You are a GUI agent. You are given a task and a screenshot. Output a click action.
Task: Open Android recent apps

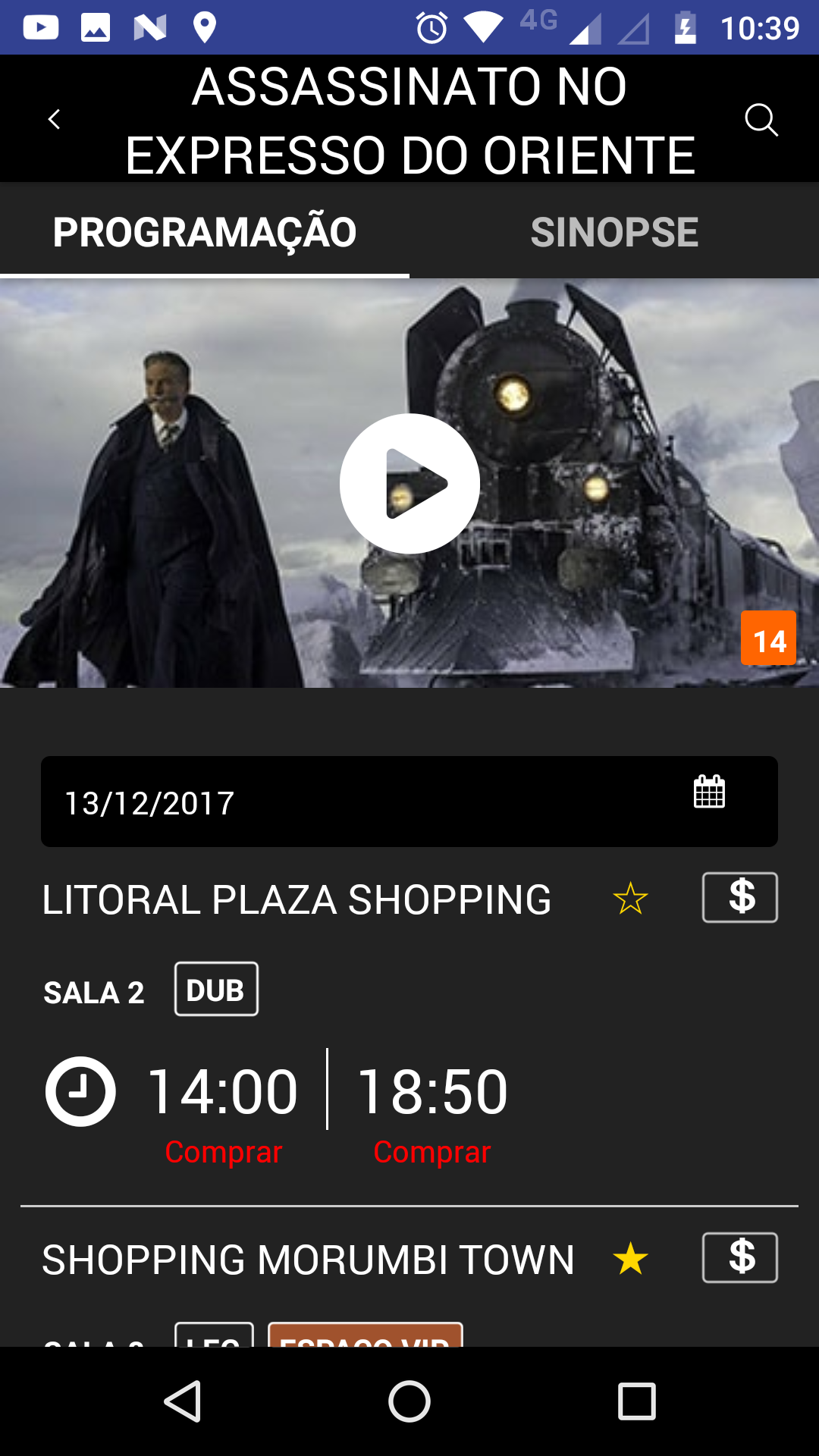point(637,1401)
